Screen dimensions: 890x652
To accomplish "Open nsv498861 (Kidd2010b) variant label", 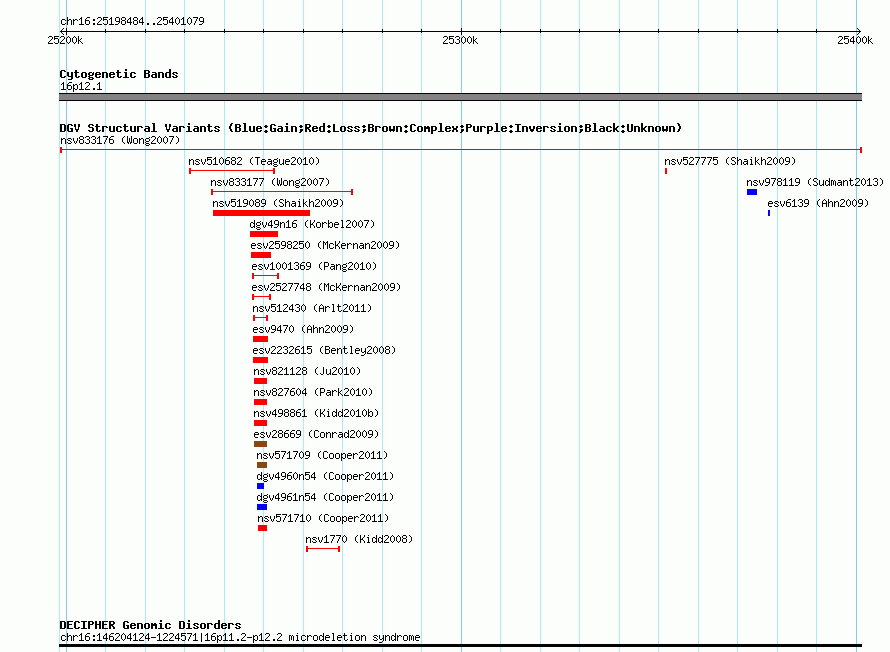I will point(316,413).
